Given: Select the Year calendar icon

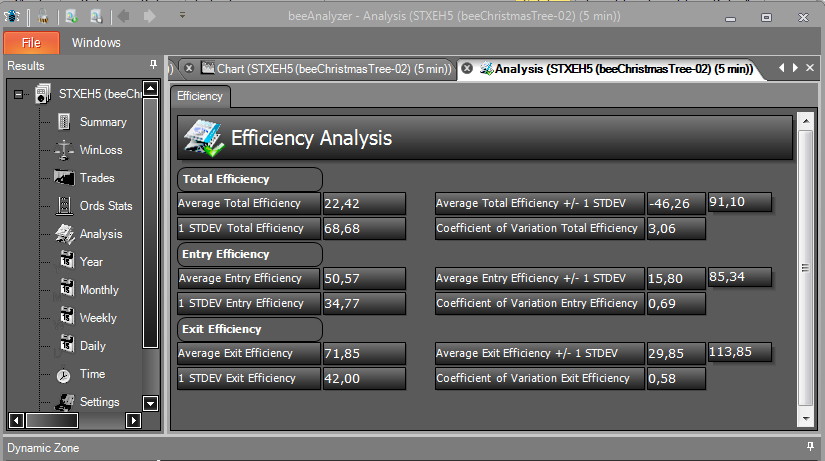Looking at the screenshot, I should click(x=67, y=260).
